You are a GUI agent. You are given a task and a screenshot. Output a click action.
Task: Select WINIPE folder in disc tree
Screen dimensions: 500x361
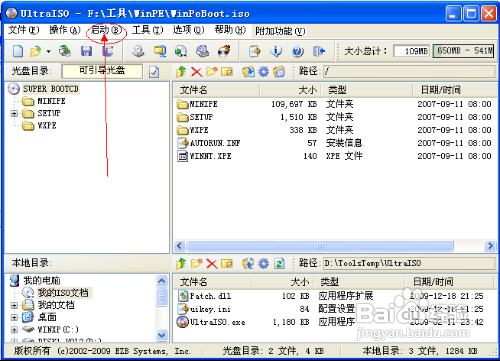[x=51, y=101]
